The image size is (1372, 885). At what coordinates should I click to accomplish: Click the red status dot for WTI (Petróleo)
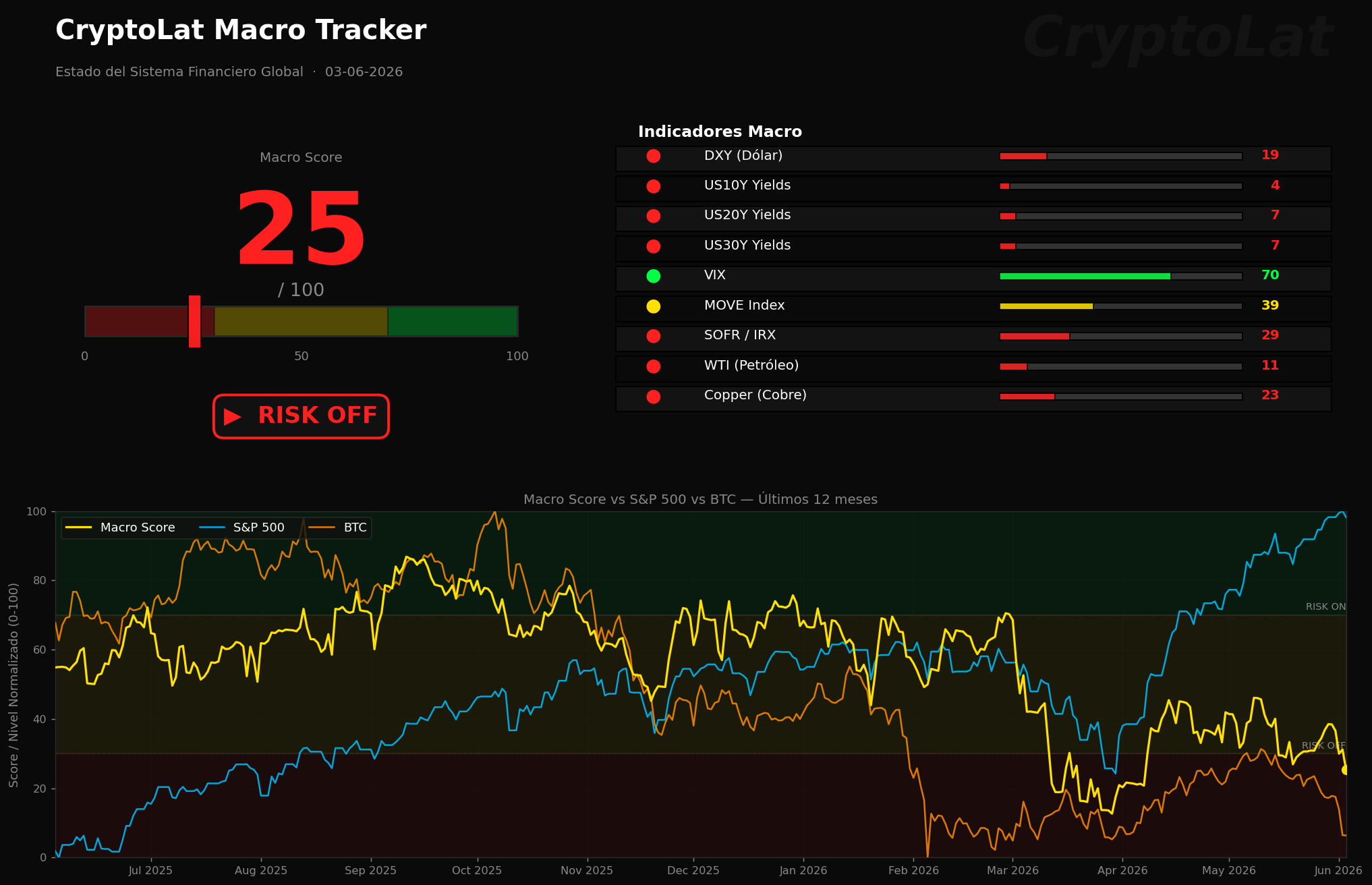pos(653,366)
